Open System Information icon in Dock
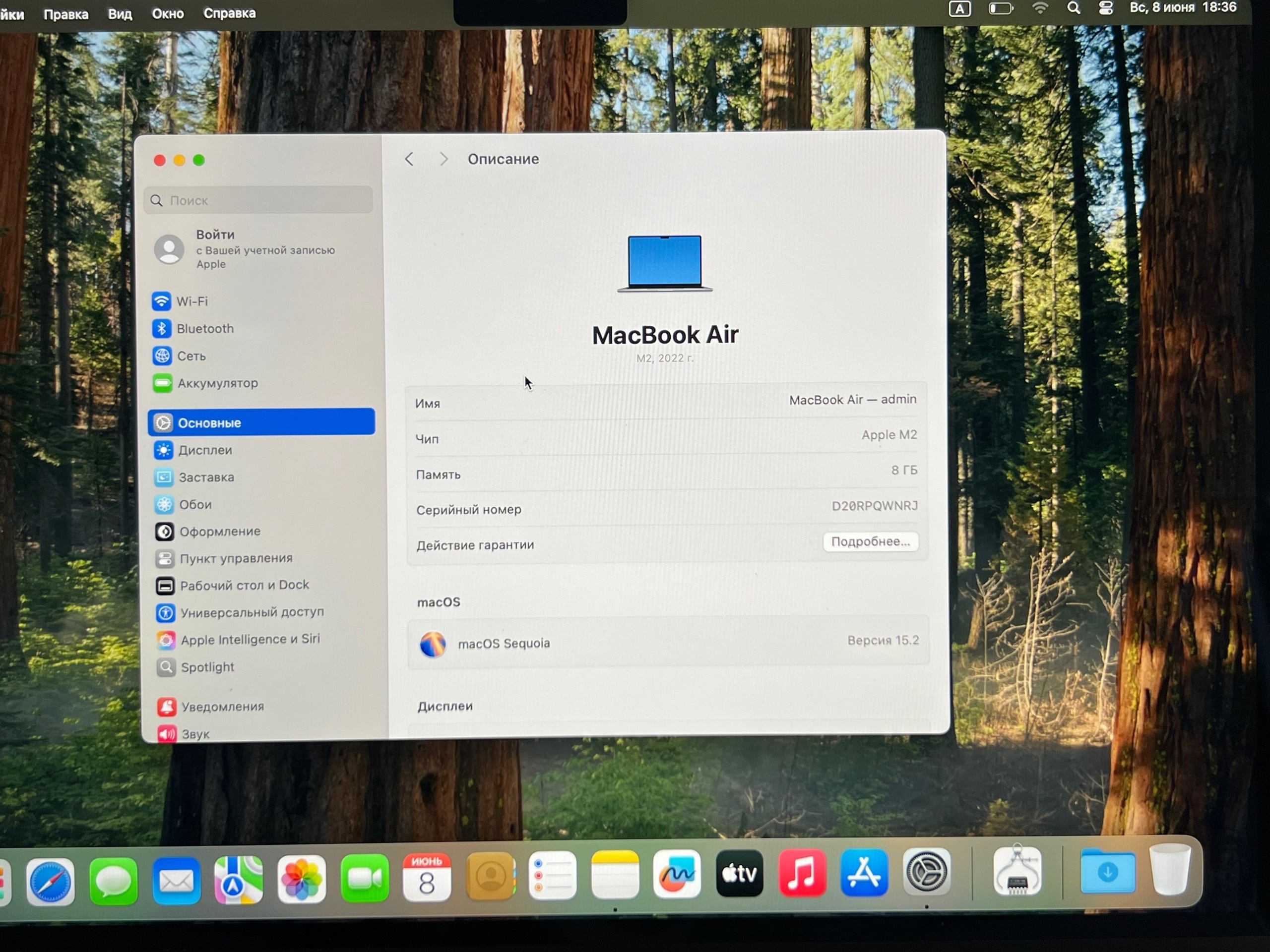 1017,871
